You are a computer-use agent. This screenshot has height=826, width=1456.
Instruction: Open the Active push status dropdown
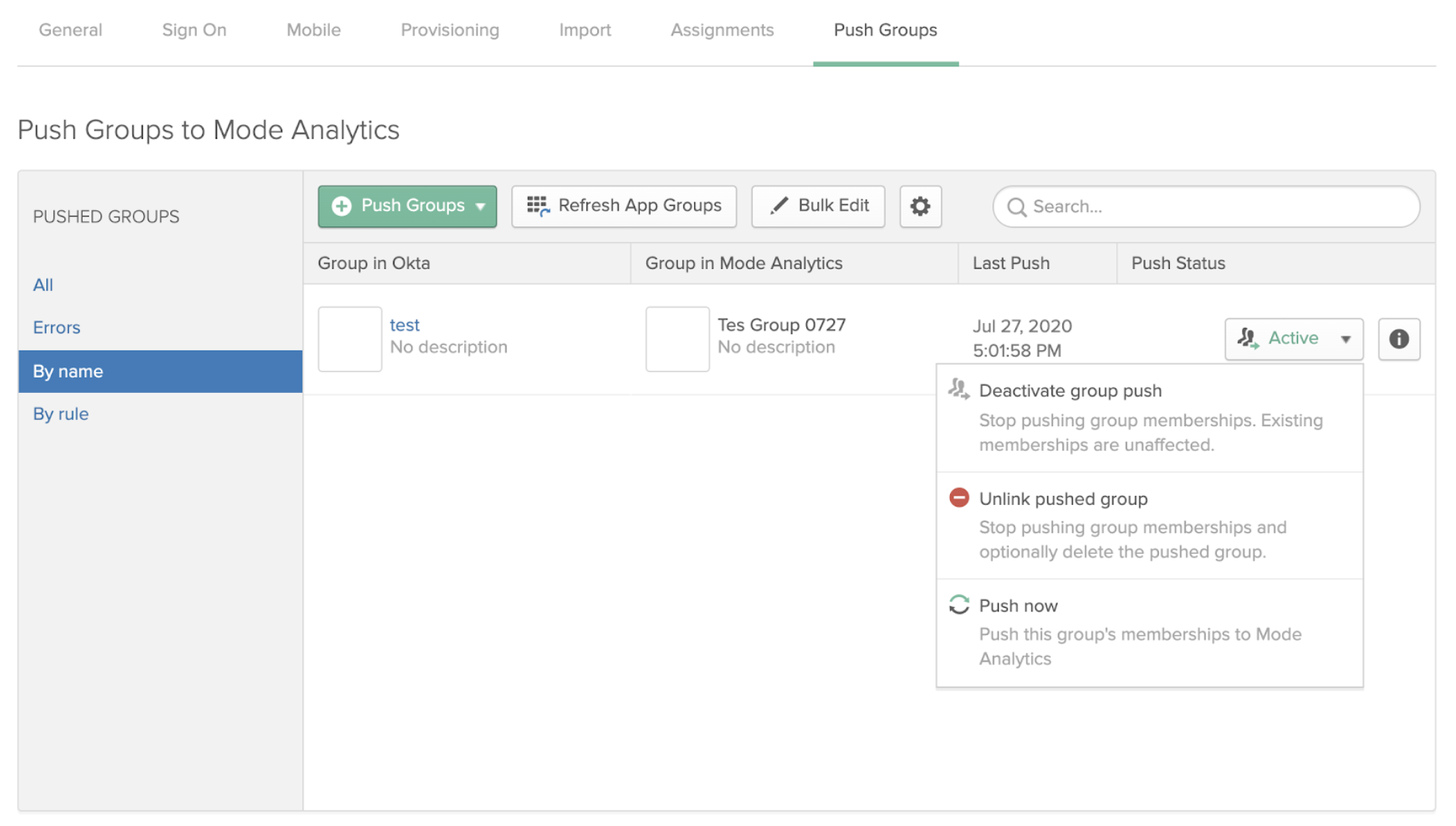1294,339
